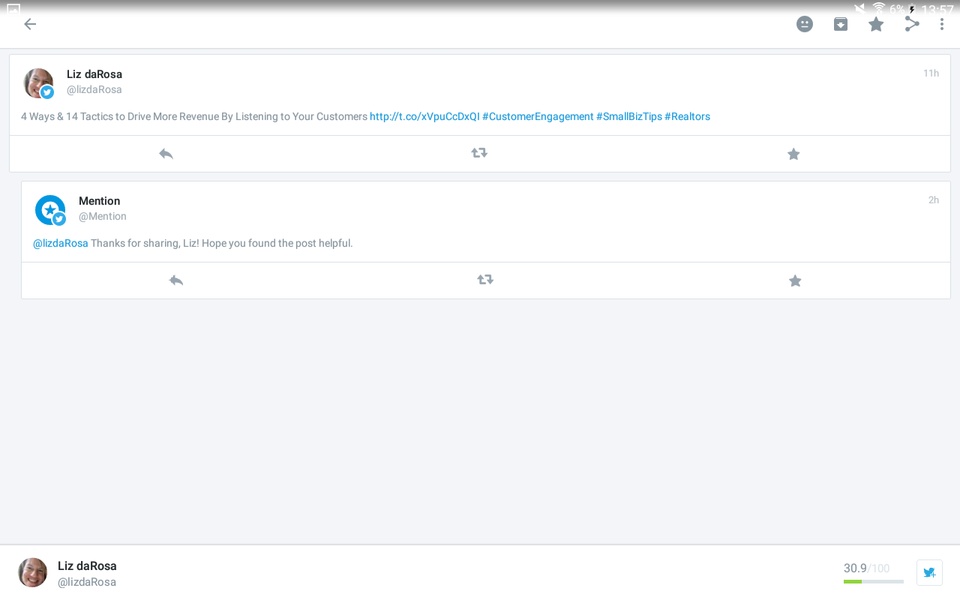Retweet the Mention account's tweet
960x600 pixels.
click(485, 280)
